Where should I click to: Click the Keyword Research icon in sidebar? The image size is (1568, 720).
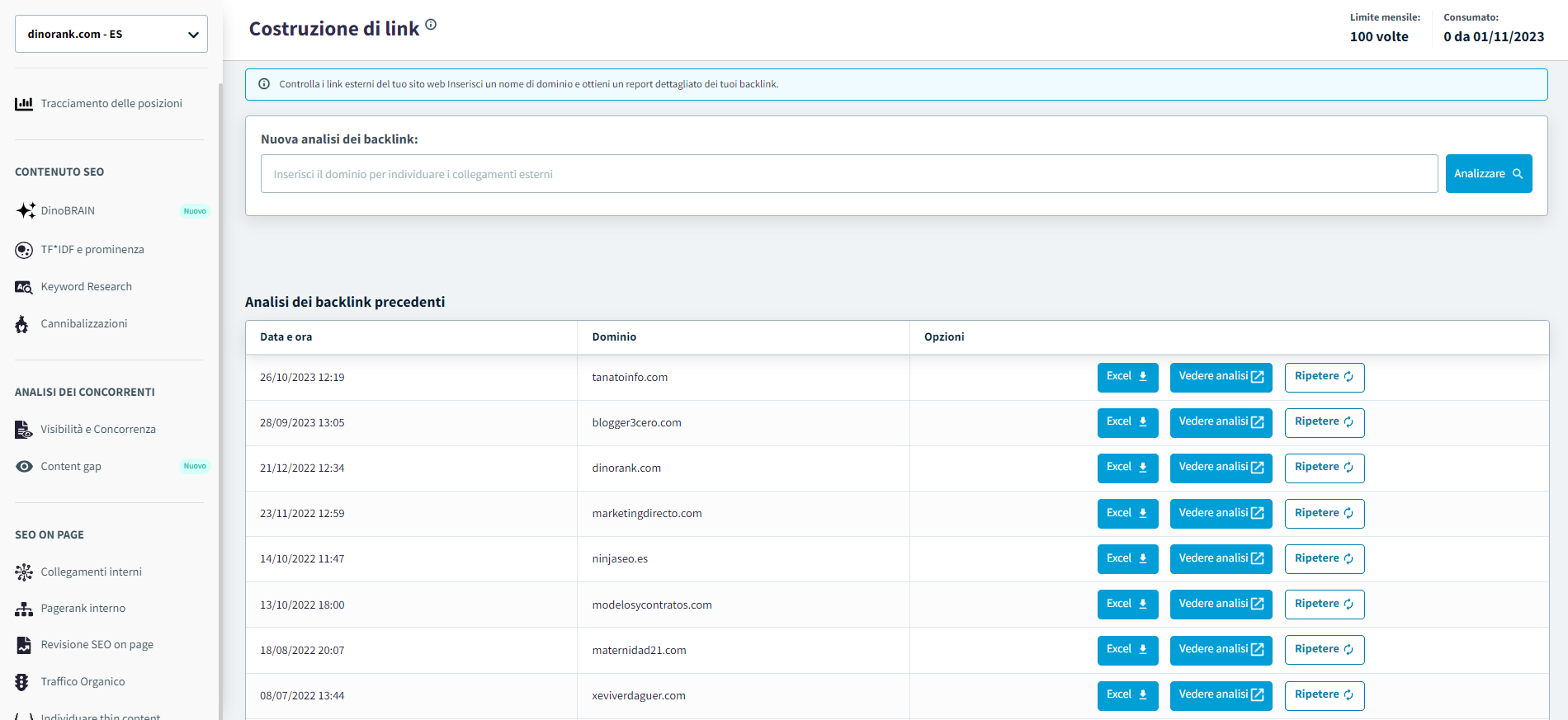[24, 287]
